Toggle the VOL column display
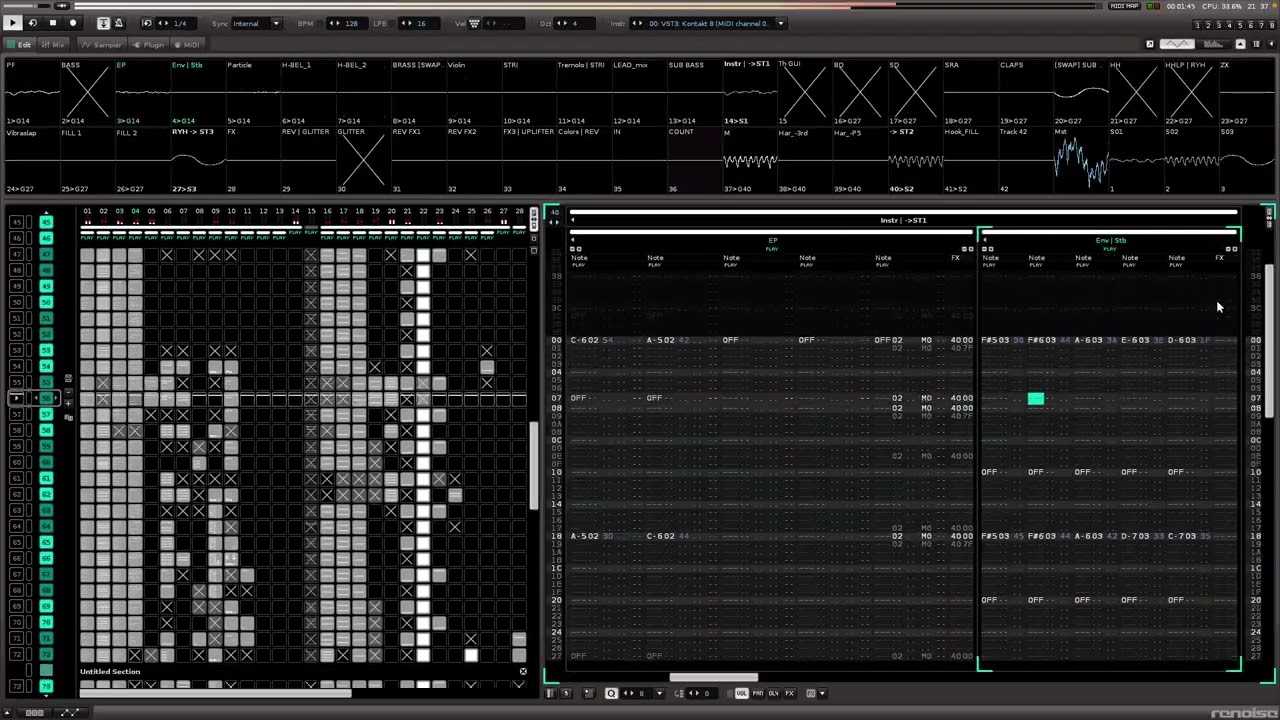The height and width of the screenshot is (720, 1280). [741, 693]
